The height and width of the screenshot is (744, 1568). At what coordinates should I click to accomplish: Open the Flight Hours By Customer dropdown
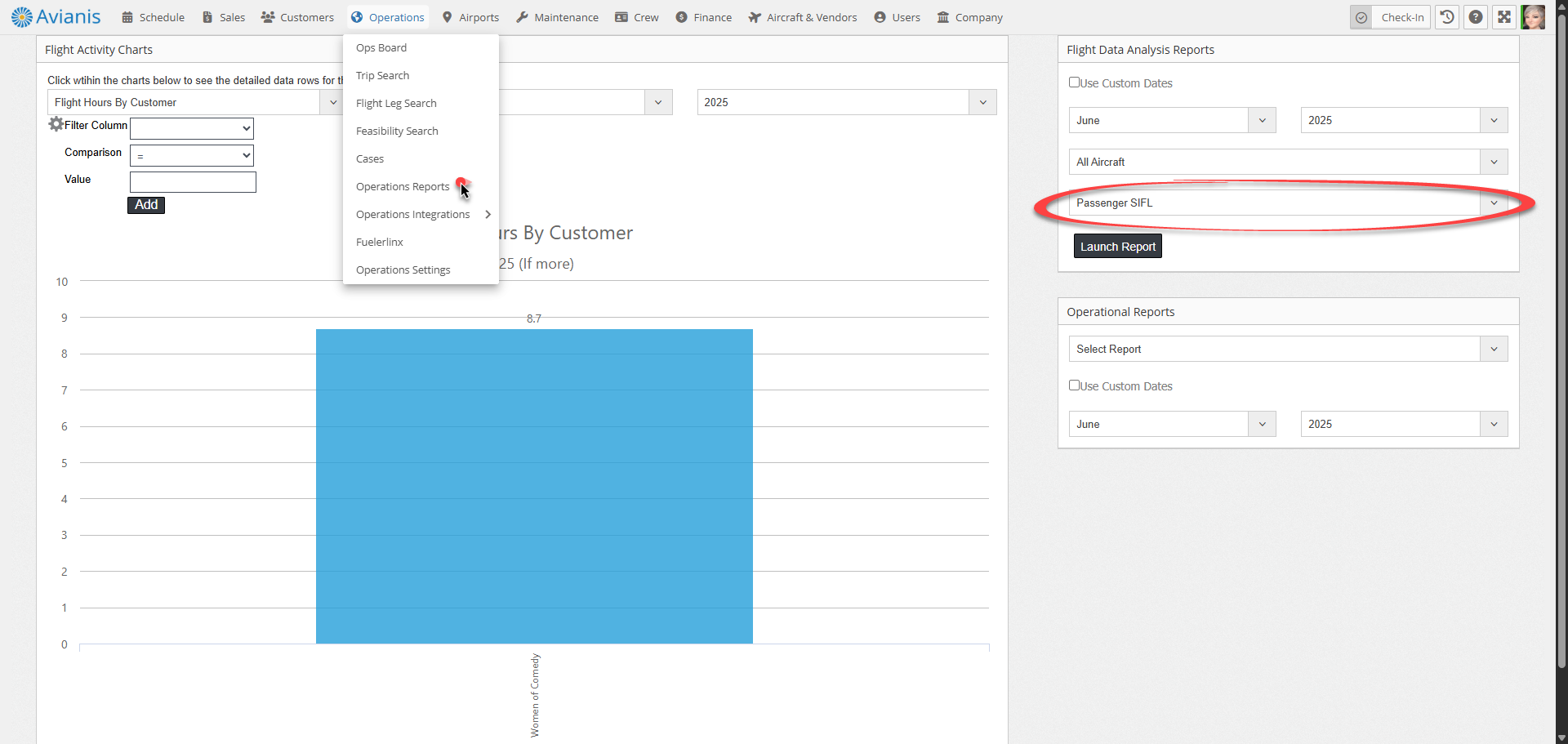[194, 102]
